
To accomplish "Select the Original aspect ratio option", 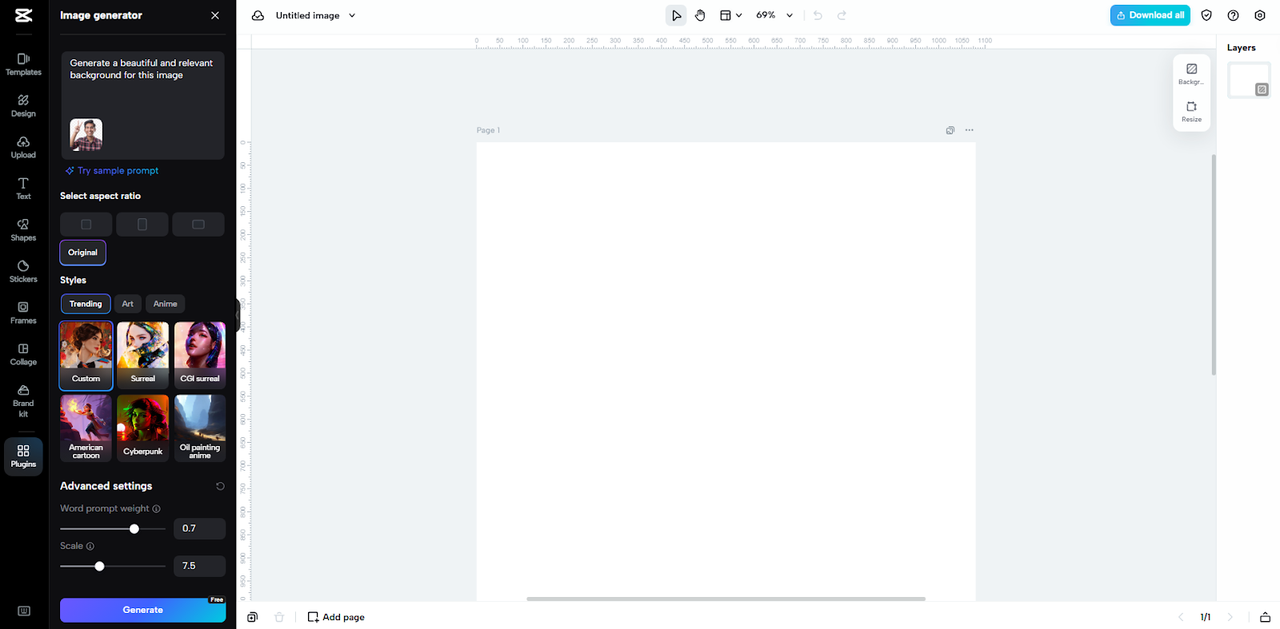I will tap(83, 252).
